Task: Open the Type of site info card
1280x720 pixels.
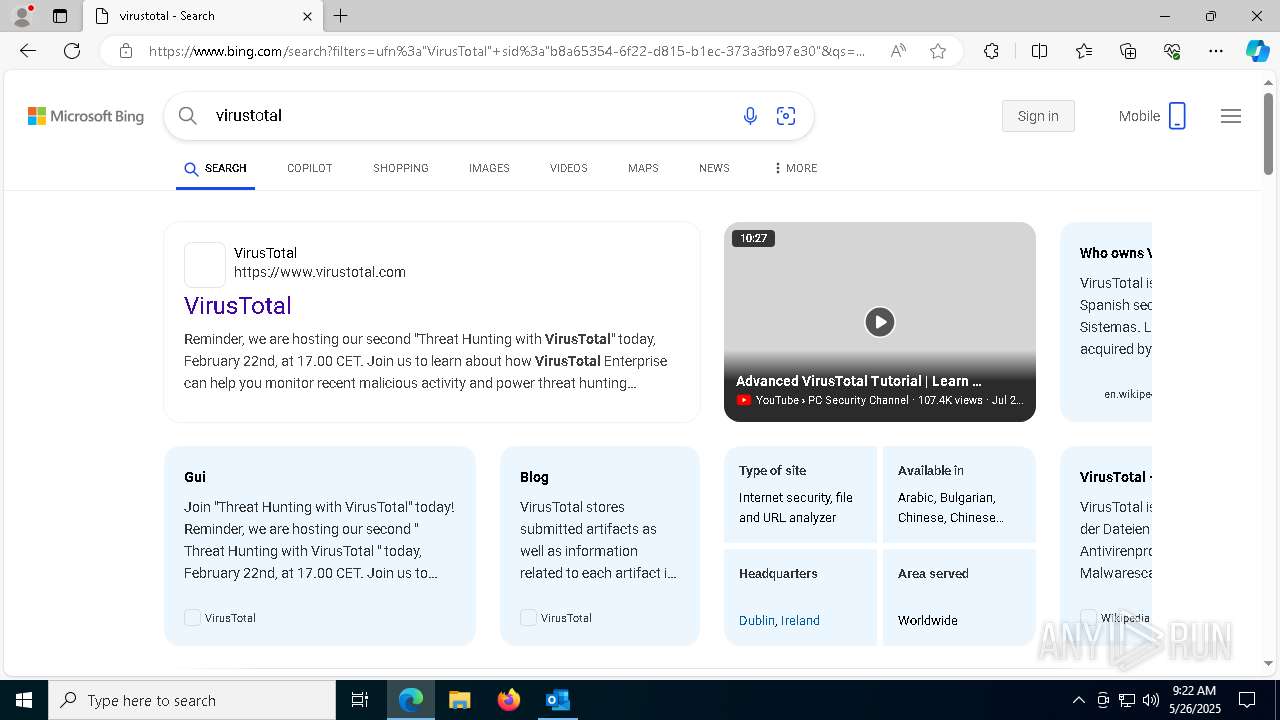Action: [x=800, y=494]
